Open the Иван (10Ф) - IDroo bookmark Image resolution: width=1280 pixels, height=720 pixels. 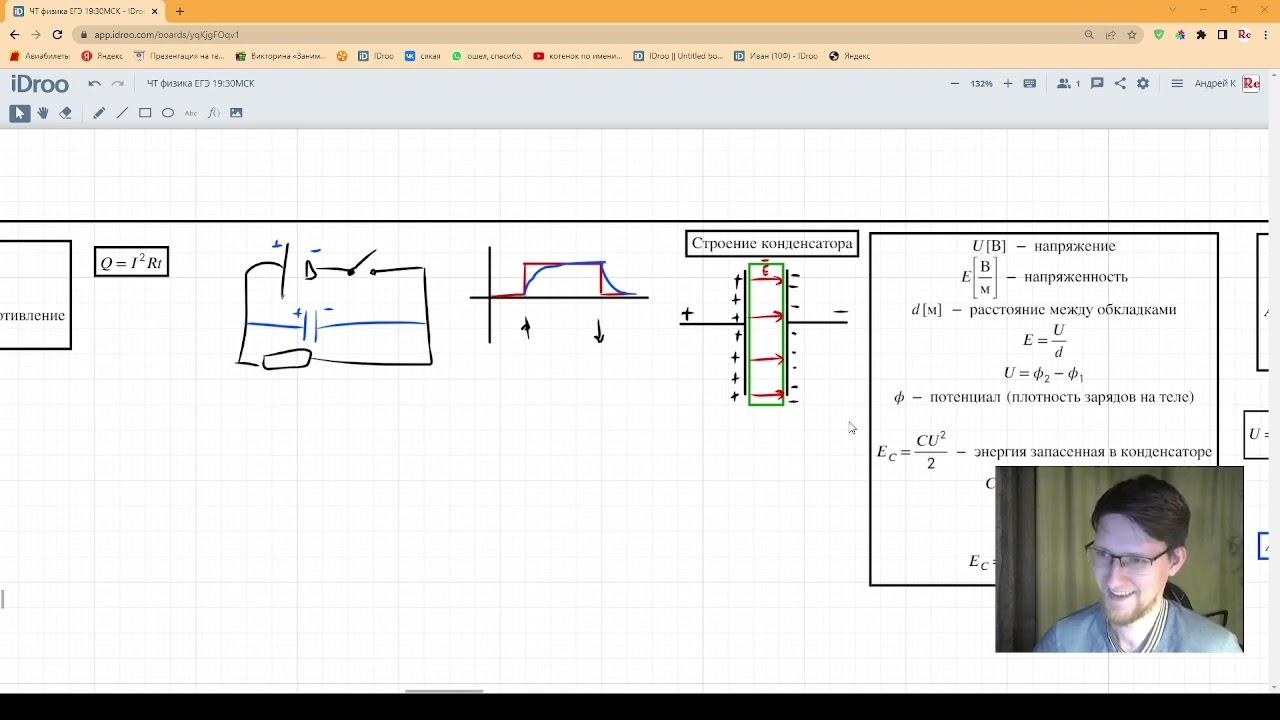pyautogui.click(x=776, y=56)
